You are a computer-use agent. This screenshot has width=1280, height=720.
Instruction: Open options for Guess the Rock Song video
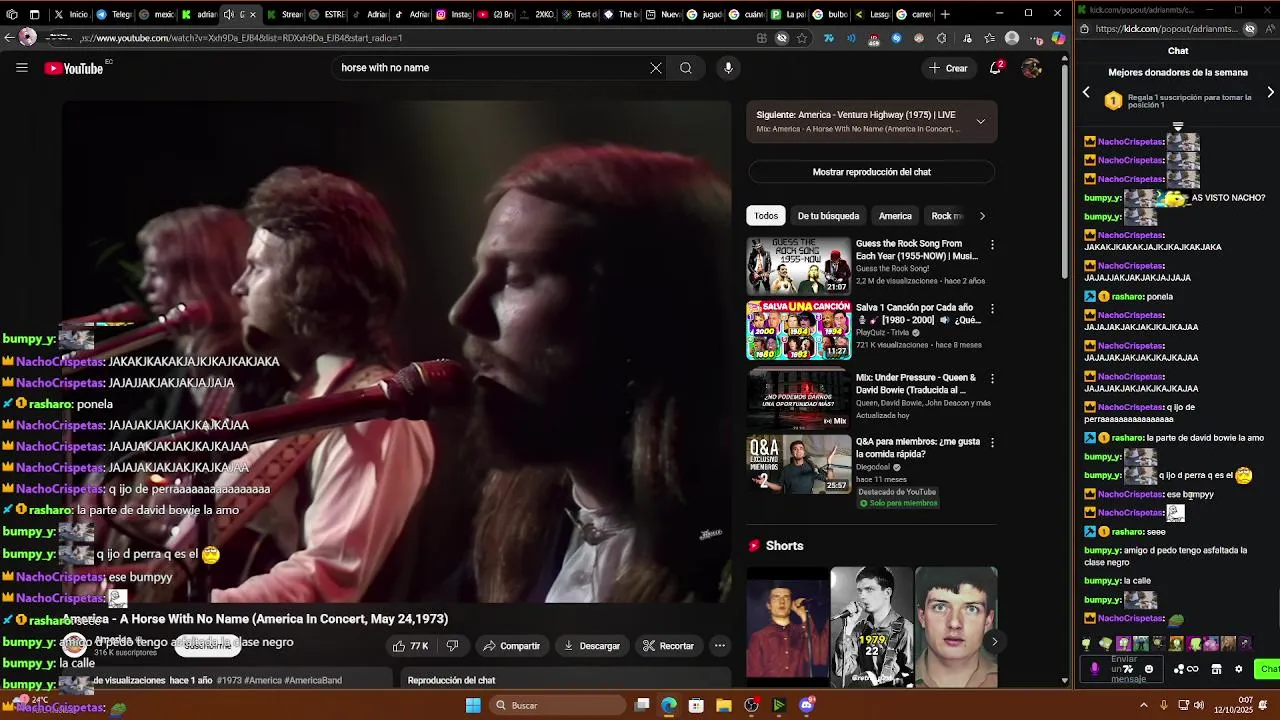click(x=992, y=245)
